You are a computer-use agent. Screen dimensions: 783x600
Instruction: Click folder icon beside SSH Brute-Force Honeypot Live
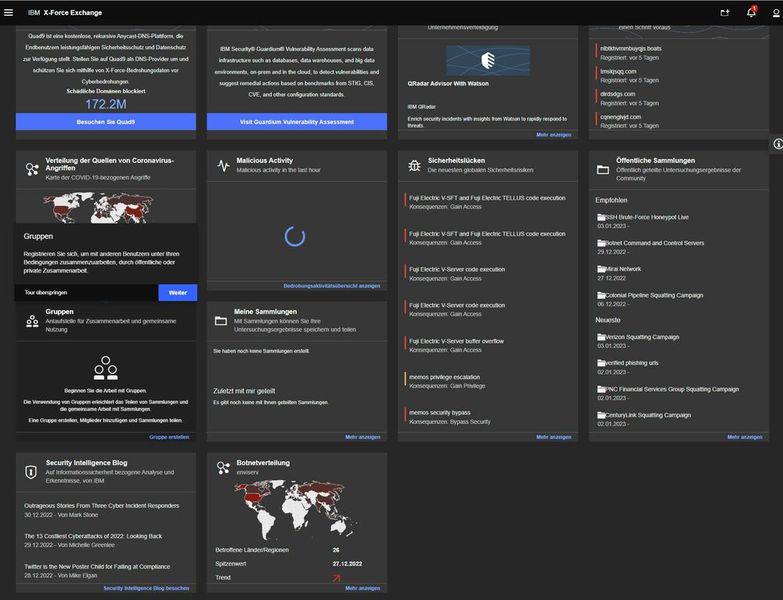point(601,217)
